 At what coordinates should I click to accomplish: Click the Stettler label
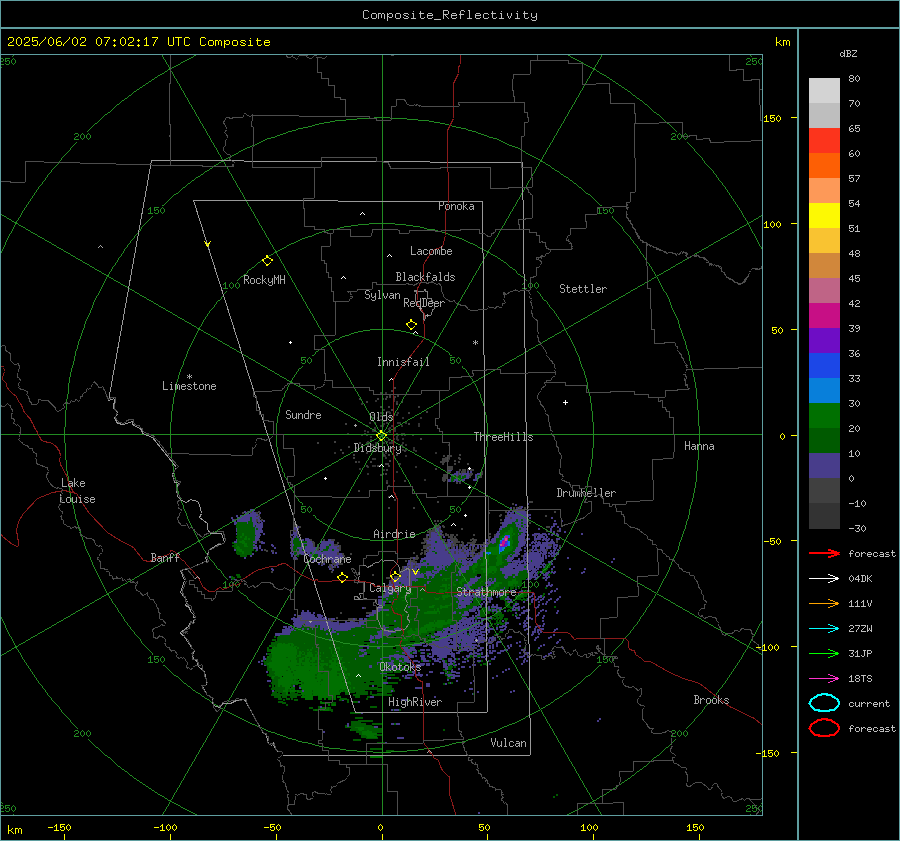point(583,289)
